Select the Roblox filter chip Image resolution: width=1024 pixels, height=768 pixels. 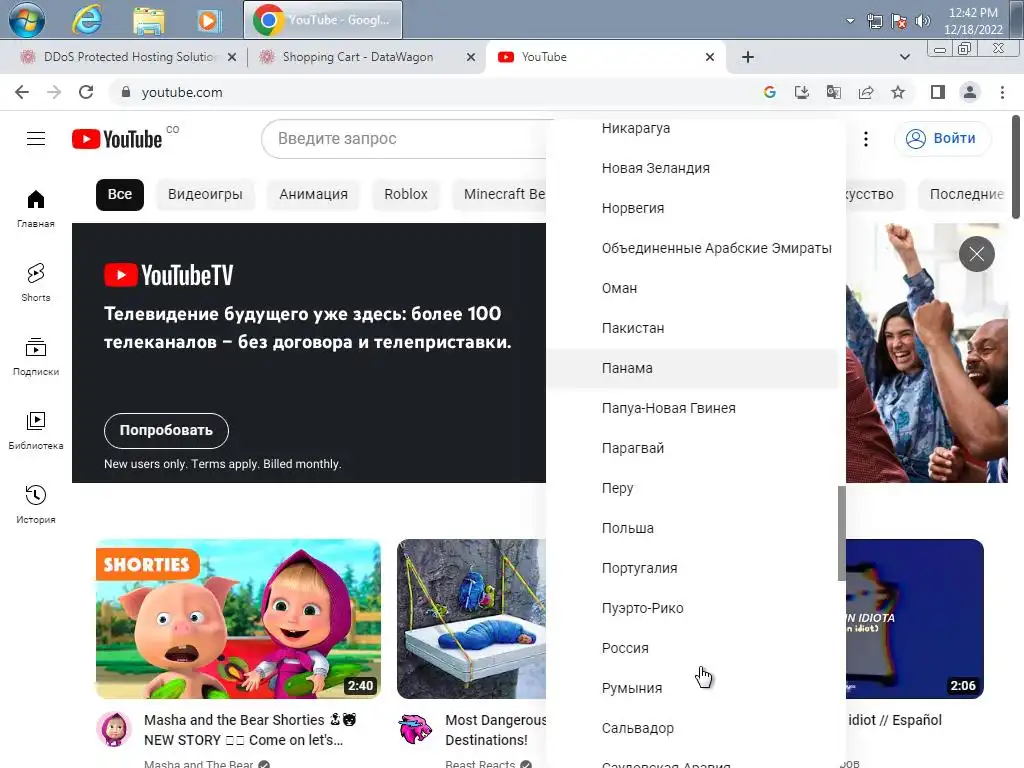tap(406, 194)
